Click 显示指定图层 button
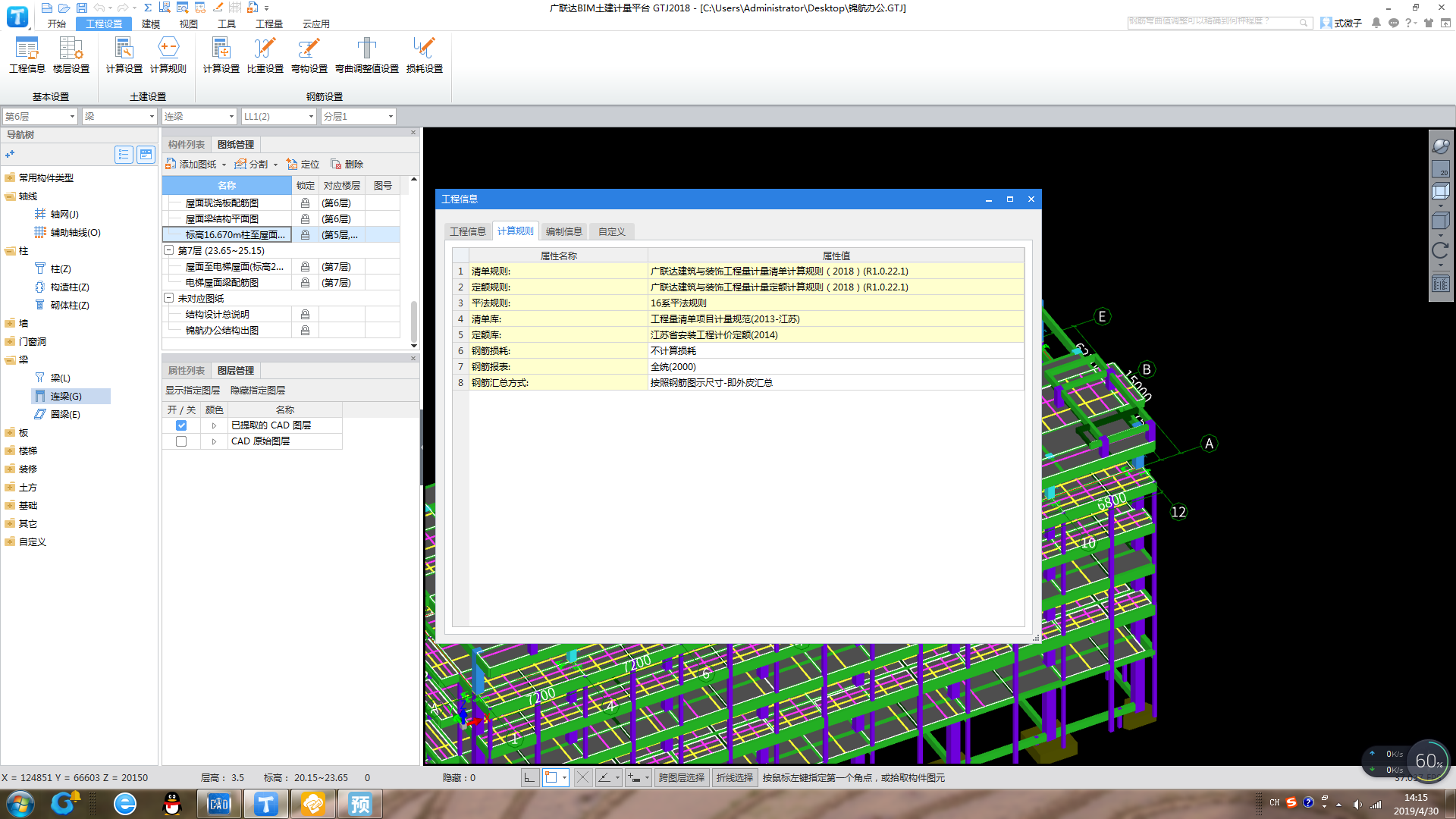 pyautogui.click(x=193, y=390)
